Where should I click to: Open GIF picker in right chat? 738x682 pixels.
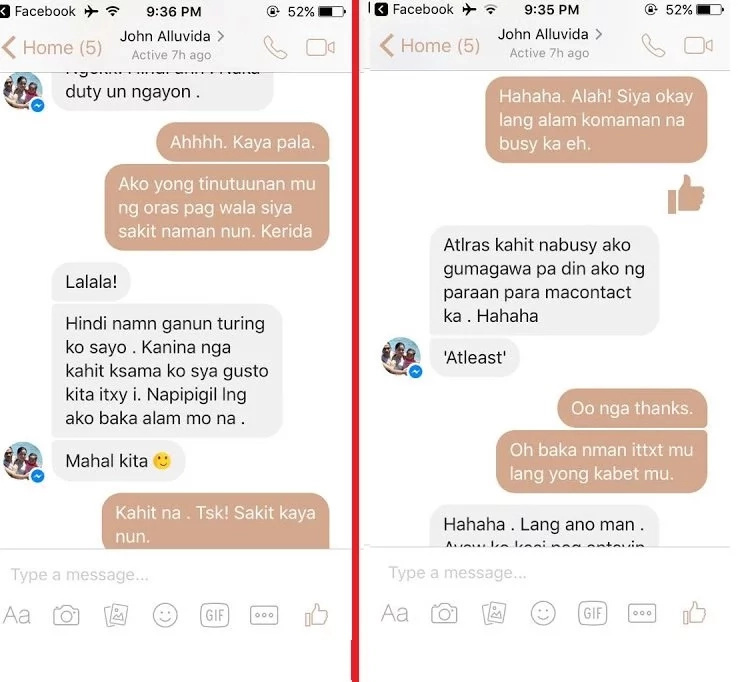[x=593, y=613]
